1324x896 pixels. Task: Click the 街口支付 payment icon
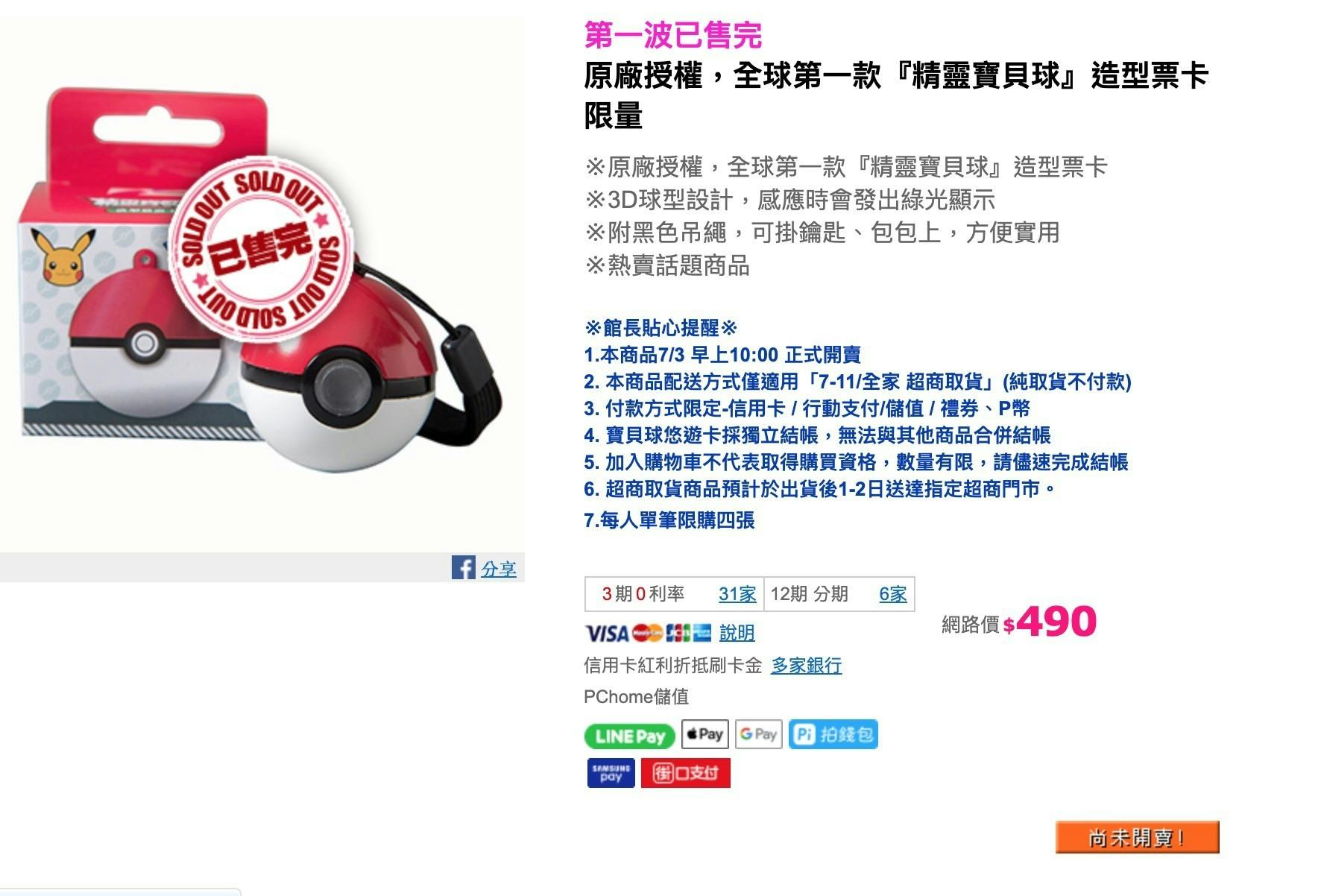686,773
